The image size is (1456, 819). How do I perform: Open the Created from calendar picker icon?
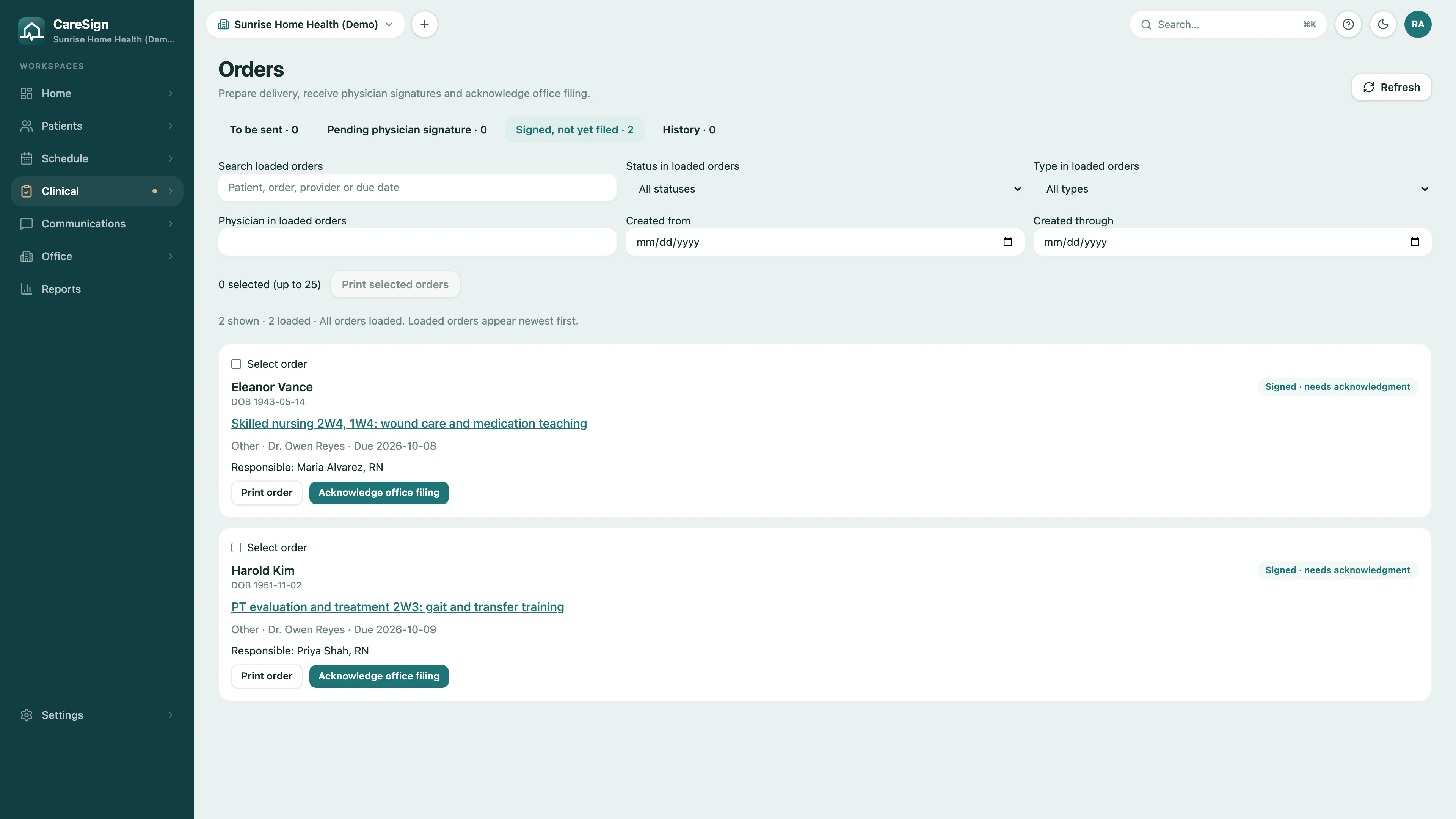[1007, 242]
